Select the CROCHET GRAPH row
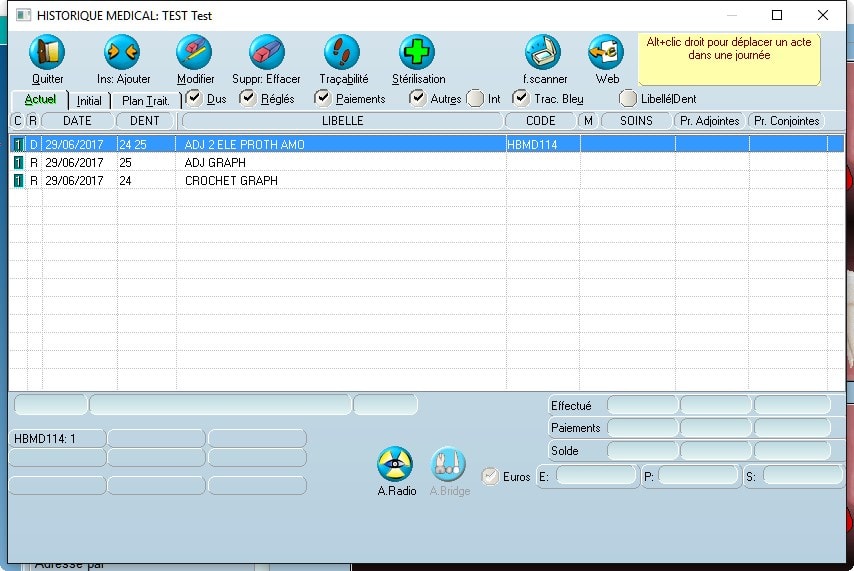The width and height of the screenshot is (854, 571). click(x=231, y=181)
